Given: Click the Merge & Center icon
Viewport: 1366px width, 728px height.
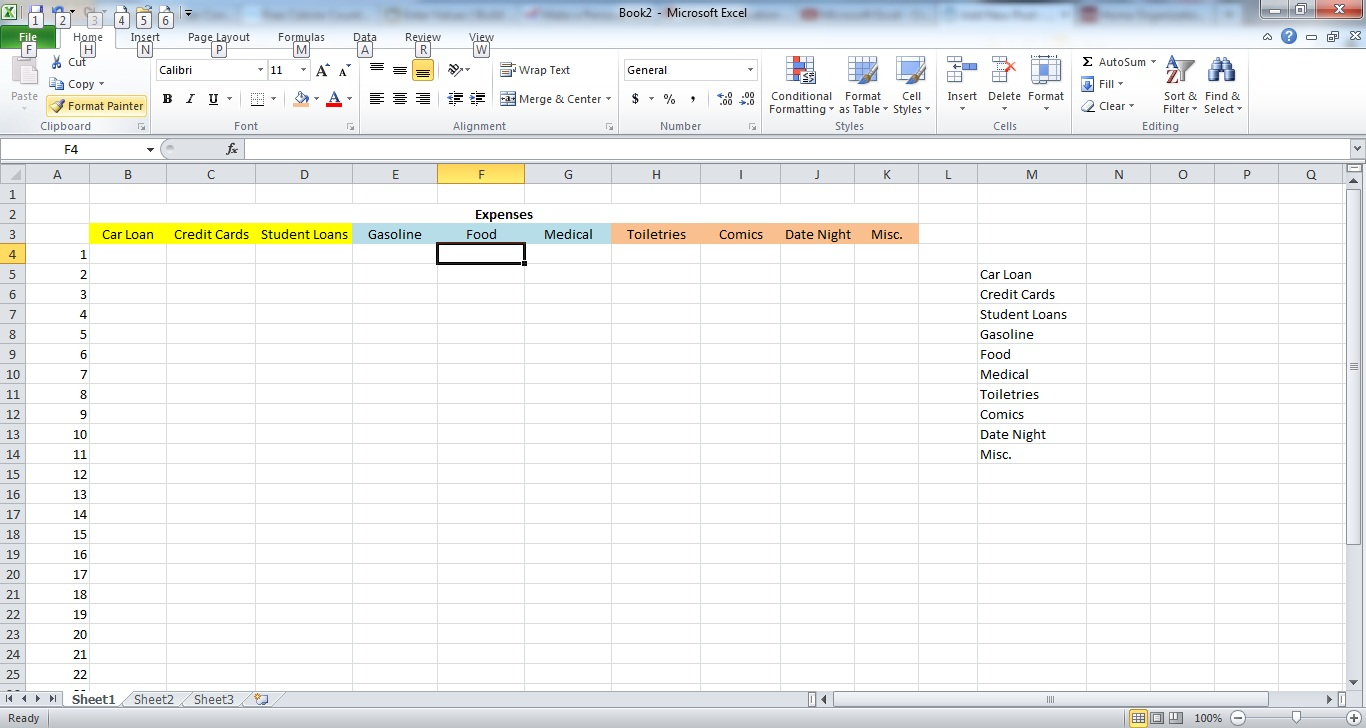Looking at the screenshot, I should tap(508, 99).
